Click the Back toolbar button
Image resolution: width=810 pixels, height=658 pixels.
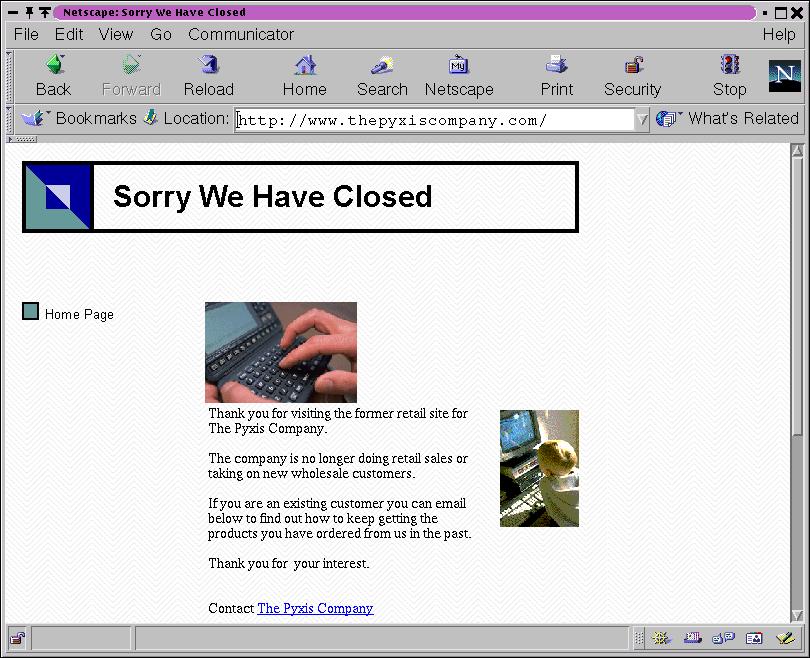54,76
